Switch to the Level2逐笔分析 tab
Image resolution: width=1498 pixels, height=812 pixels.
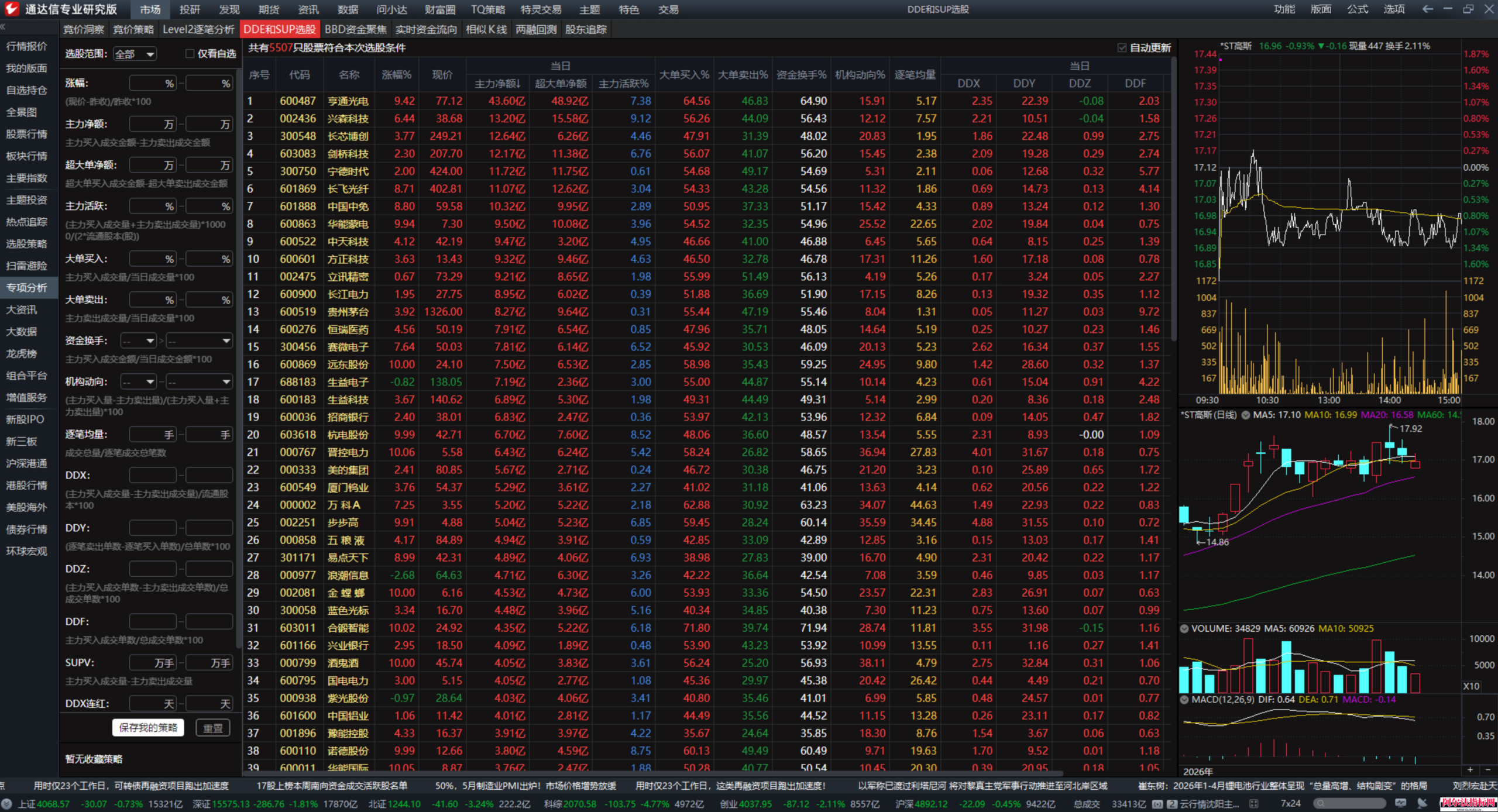tap(198, 29)
